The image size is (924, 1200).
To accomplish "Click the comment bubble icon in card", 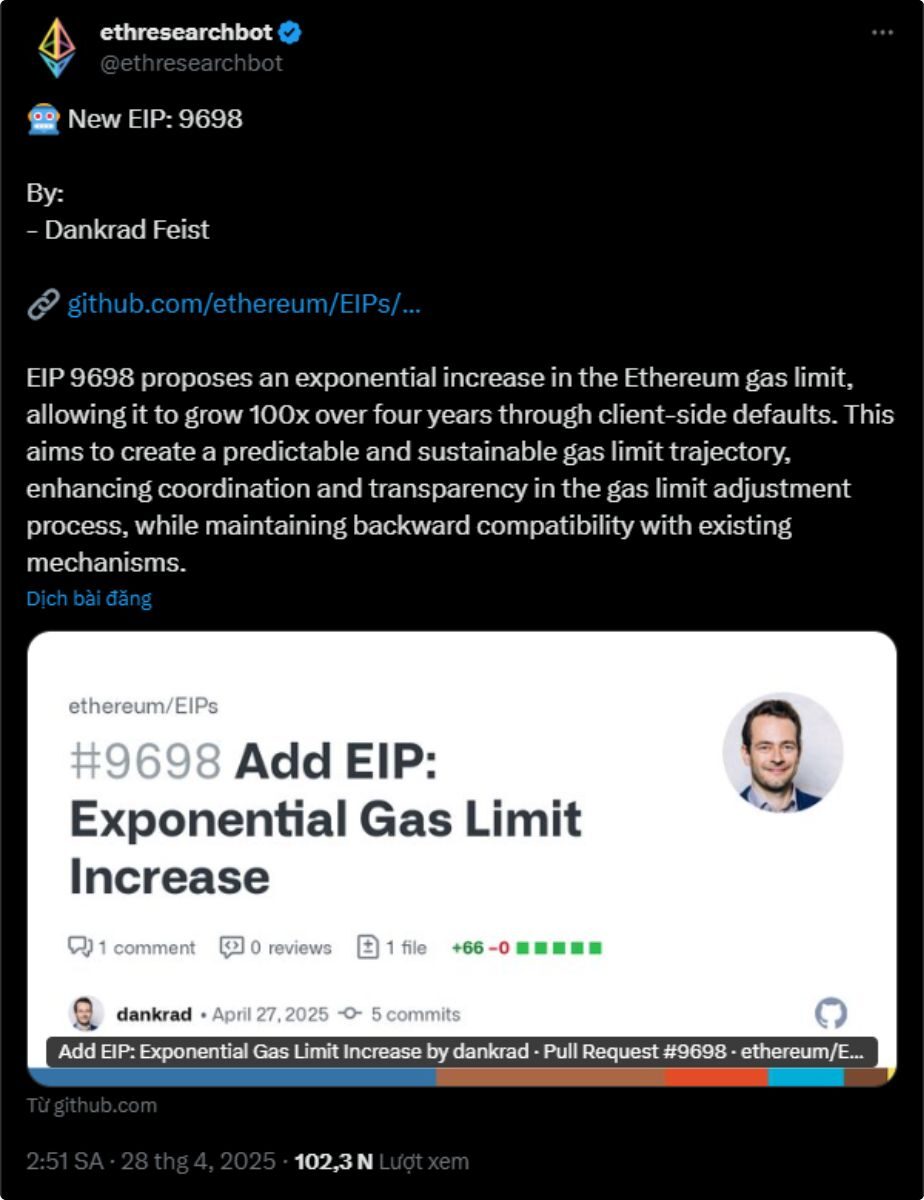I will pos(80,947).
